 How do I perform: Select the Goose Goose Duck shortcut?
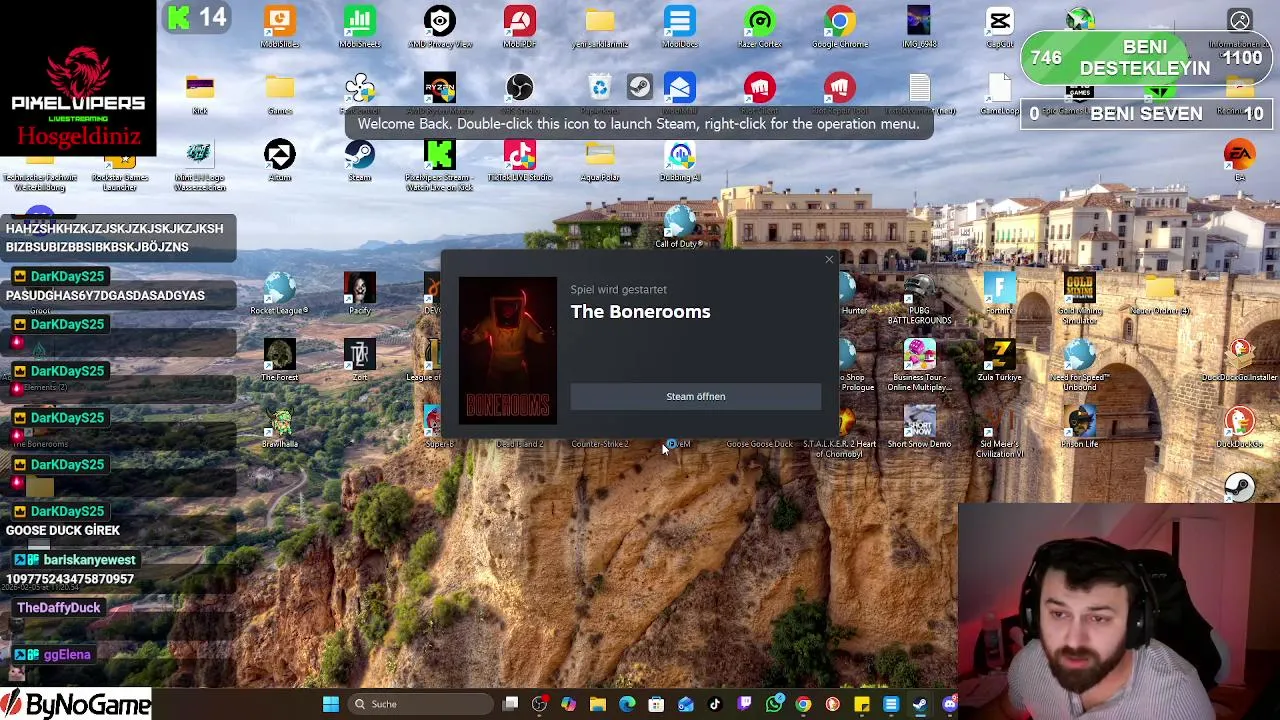click(x=760, y=443)
